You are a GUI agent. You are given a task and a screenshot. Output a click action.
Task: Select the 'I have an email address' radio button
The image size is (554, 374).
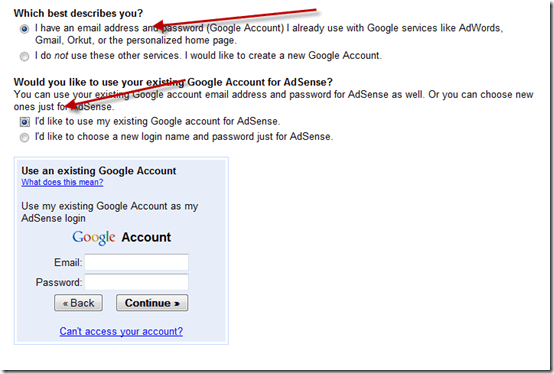(x=24, y=29)
